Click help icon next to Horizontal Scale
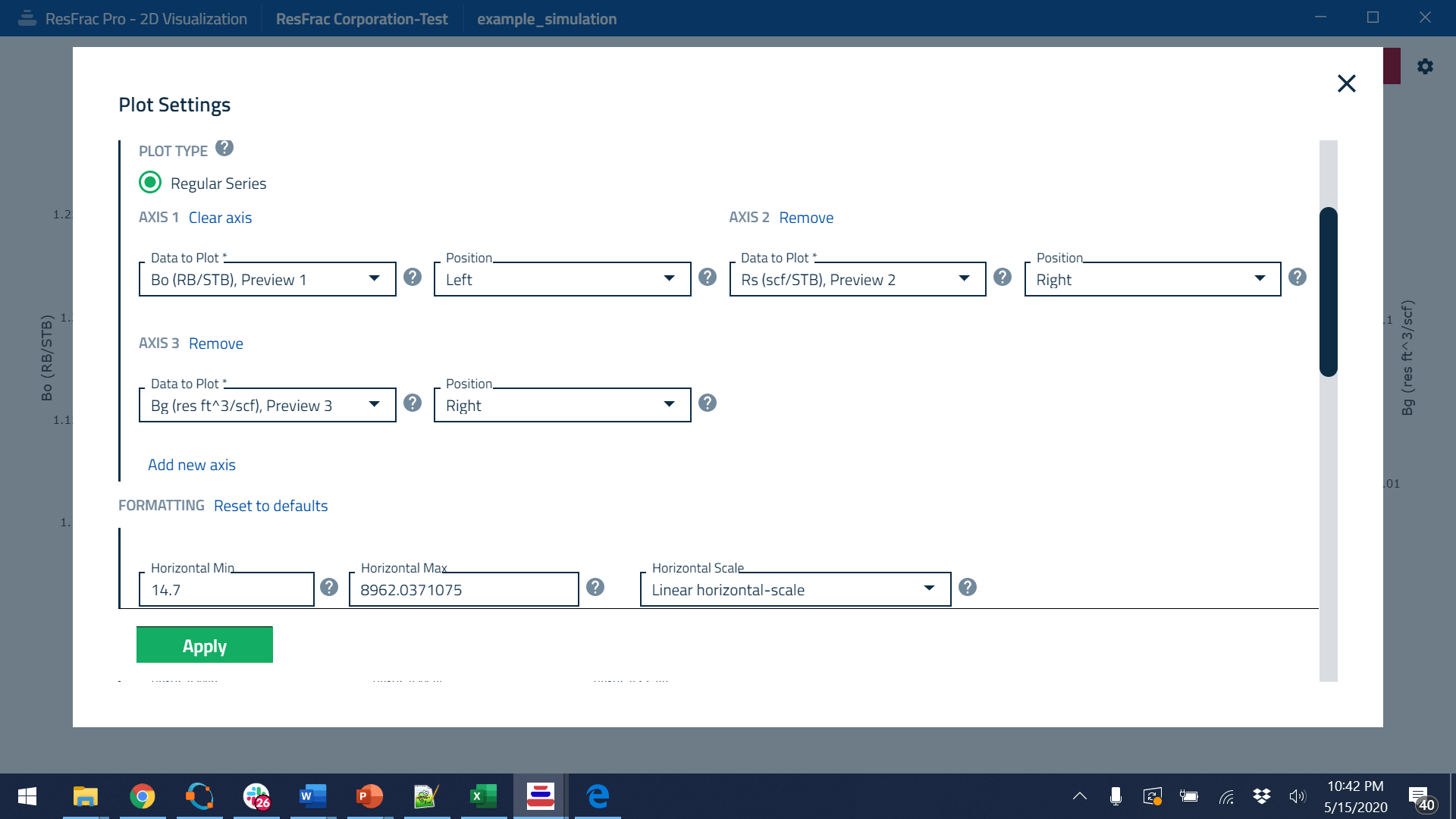The image size is (1456, 819). [968, 588]
